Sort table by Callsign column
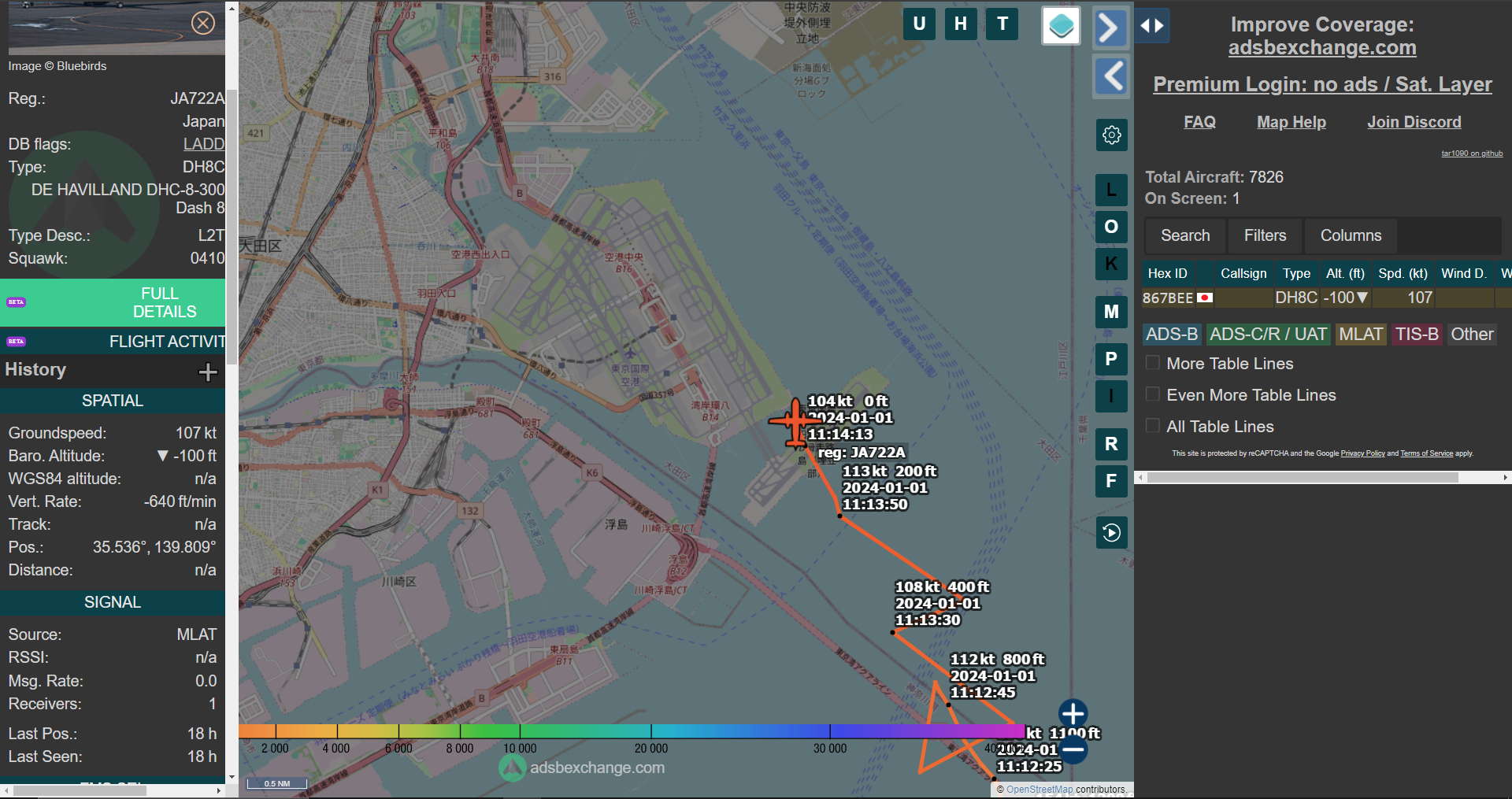Screen dimensions: 1512x799 click(x=1243, y=273)
